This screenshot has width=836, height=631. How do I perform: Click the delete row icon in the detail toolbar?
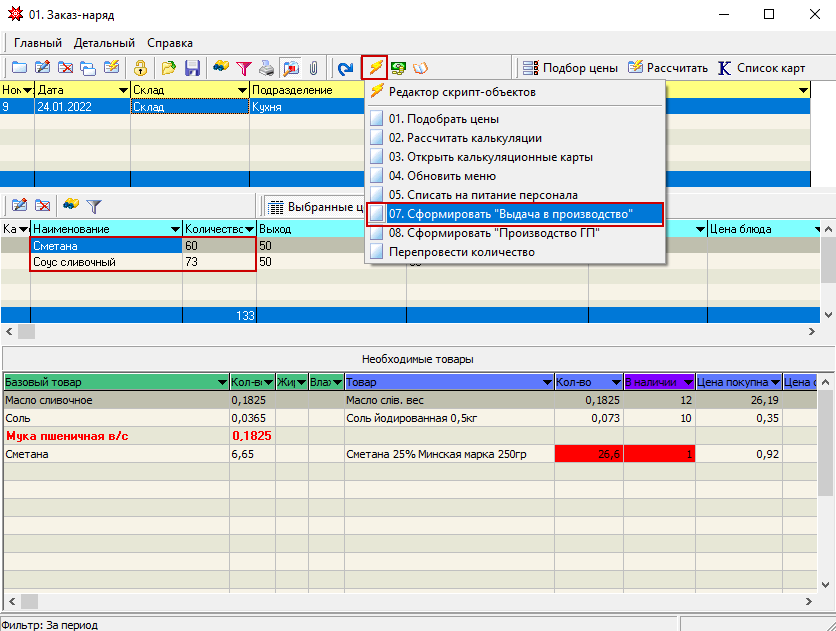click(43, 205)
